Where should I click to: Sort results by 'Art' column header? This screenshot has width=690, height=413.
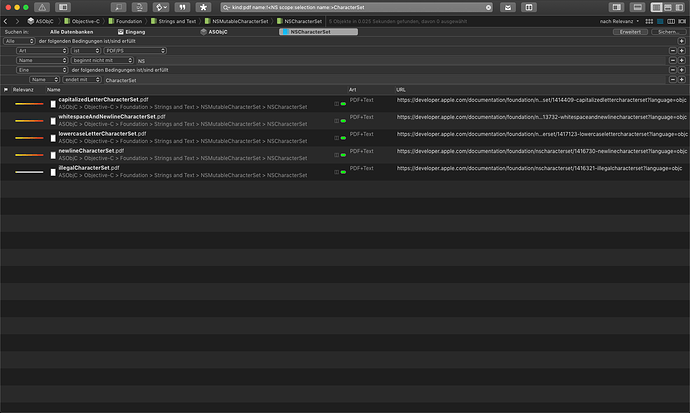(352, 90)
